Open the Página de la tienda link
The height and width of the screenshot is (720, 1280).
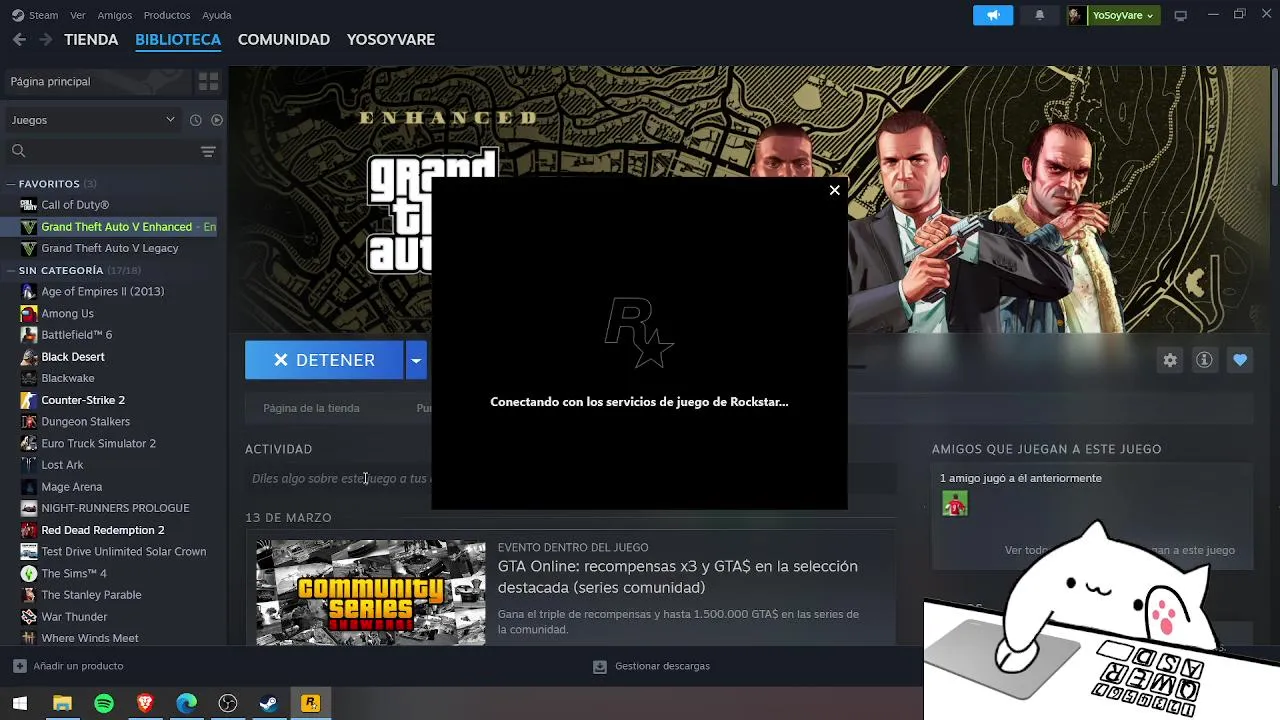click(311, 408)
